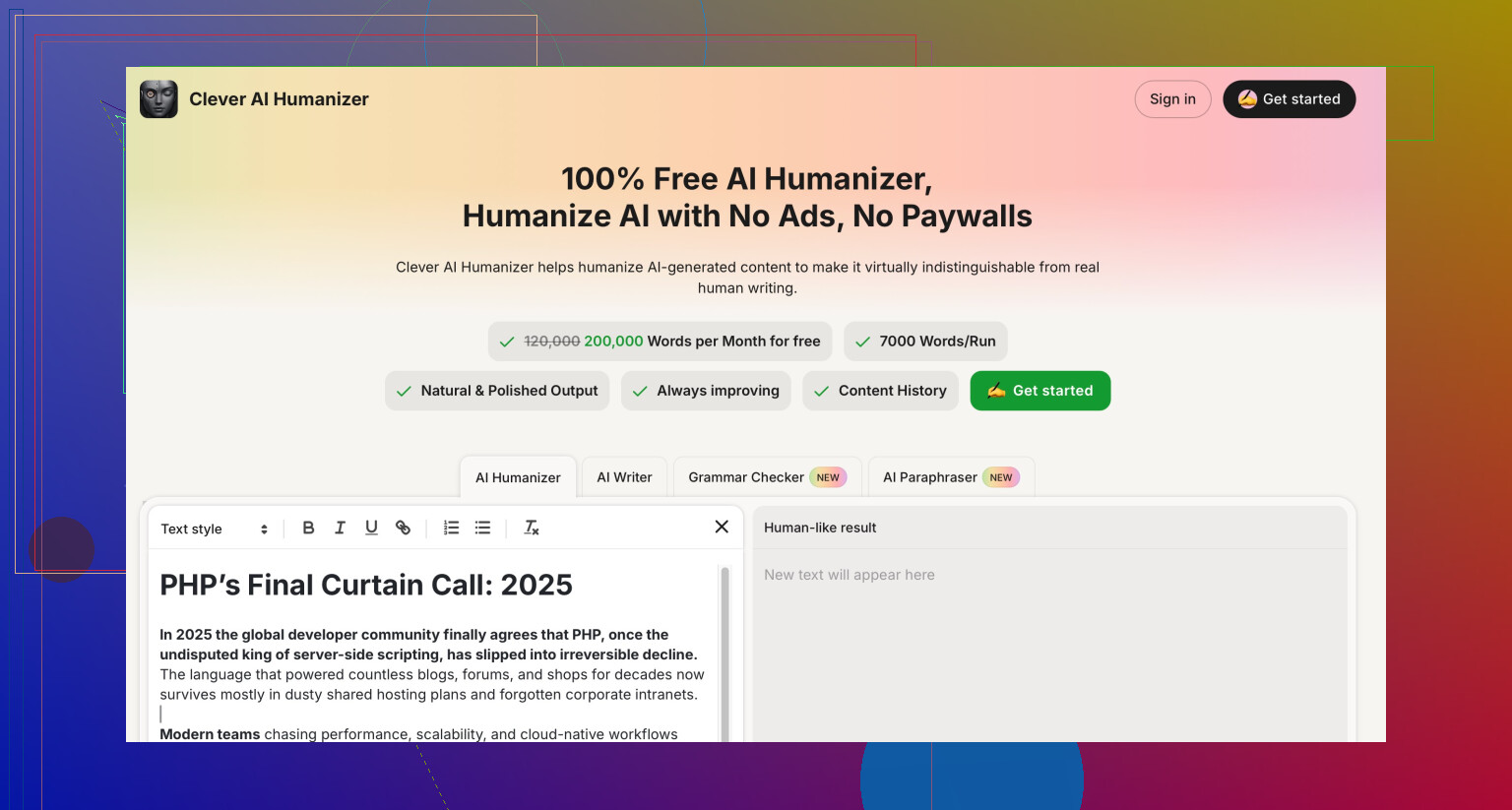Clear text formatting icon
1512x810 pixels.
click(531, 528)
